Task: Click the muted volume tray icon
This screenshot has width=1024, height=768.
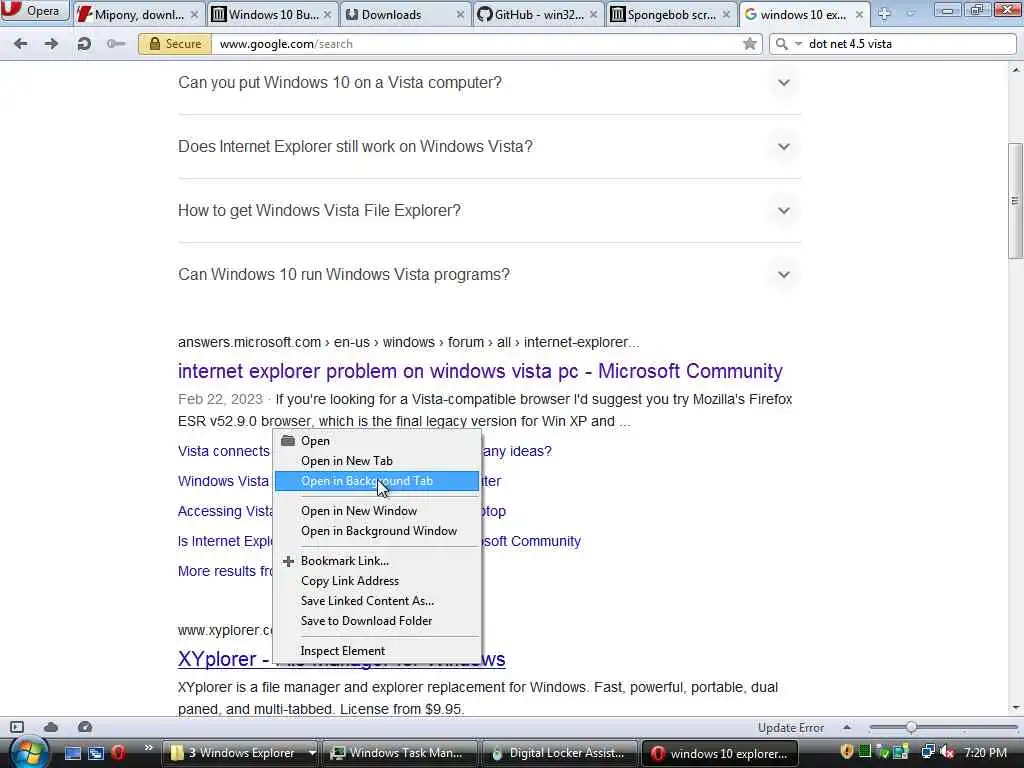Action: [947, 753]
